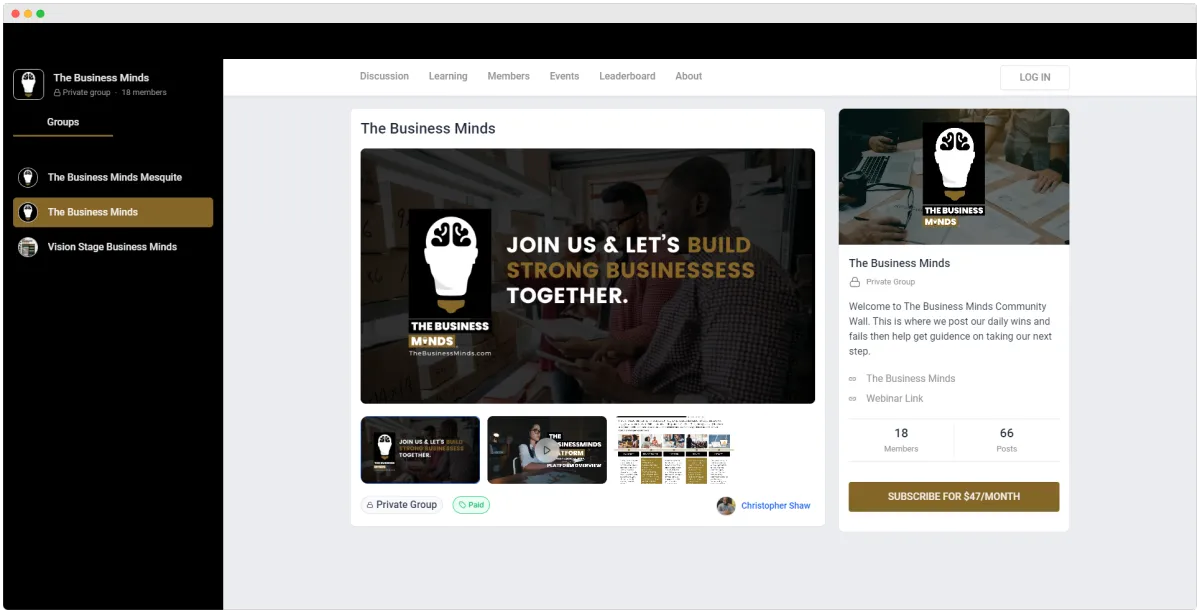Play the platform overview video thumbnail

click(x=546, y=449)
